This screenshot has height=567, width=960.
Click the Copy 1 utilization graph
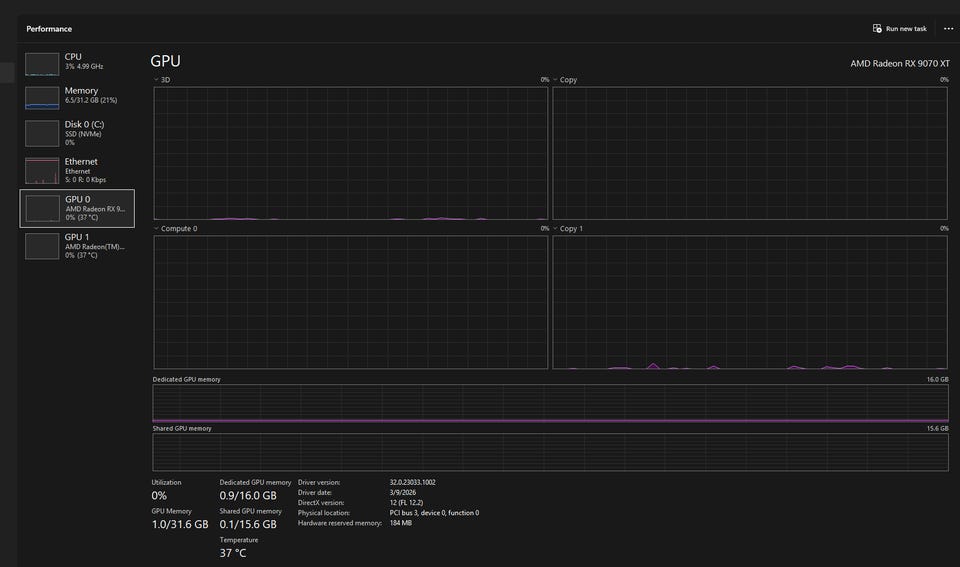tap(750, 302)
